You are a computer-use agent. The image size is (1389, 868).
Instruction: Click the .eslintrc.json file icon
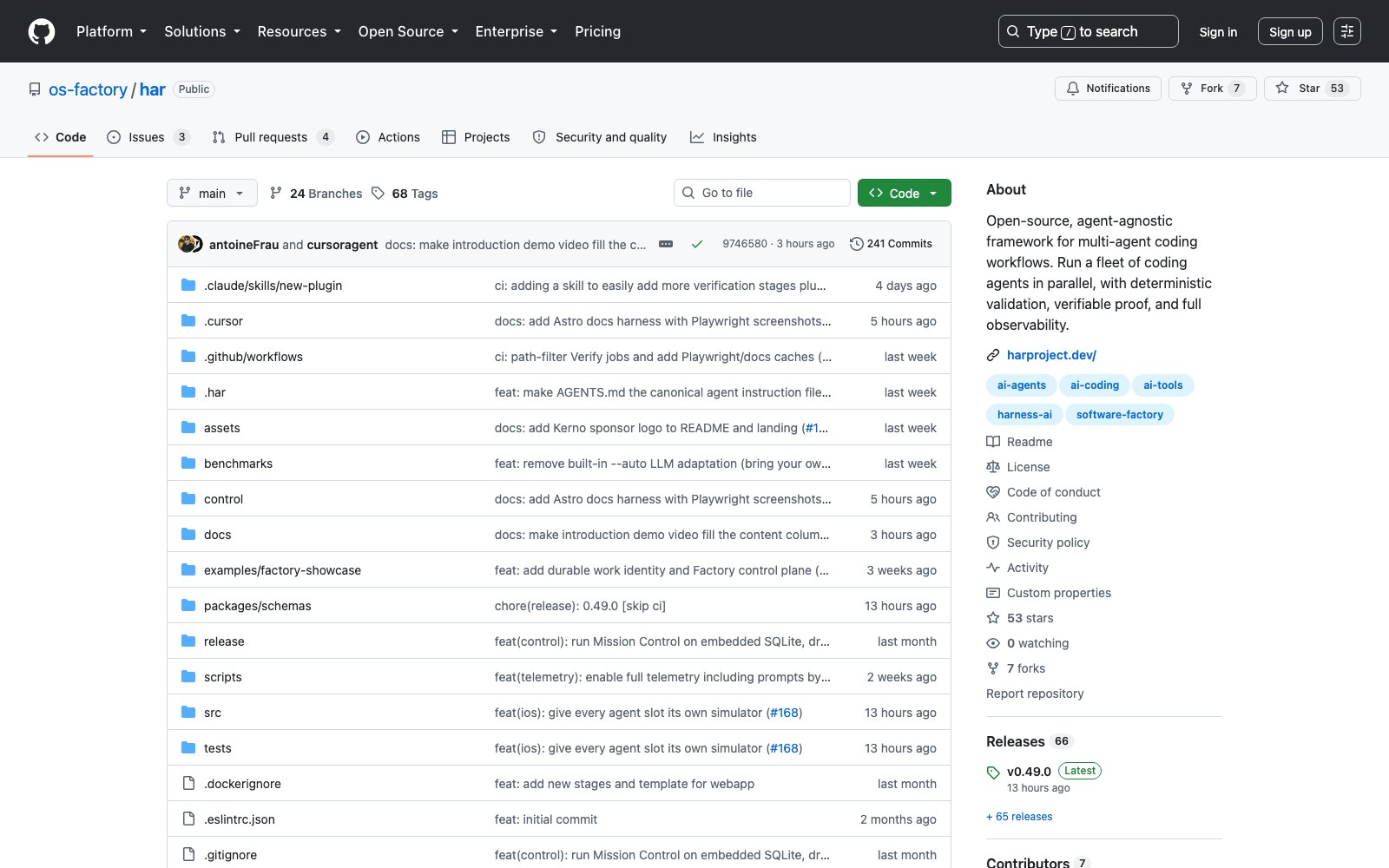pos(188,819)
